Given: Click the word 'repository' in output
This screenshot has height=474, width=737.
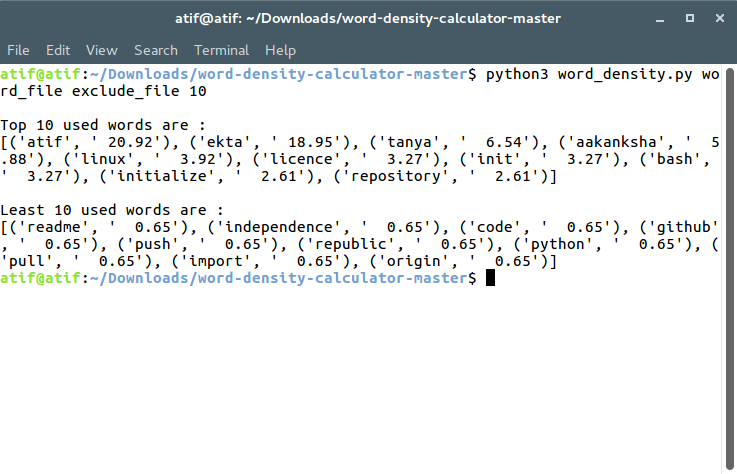Looking at the screenshot, I should tap(395, 176).
